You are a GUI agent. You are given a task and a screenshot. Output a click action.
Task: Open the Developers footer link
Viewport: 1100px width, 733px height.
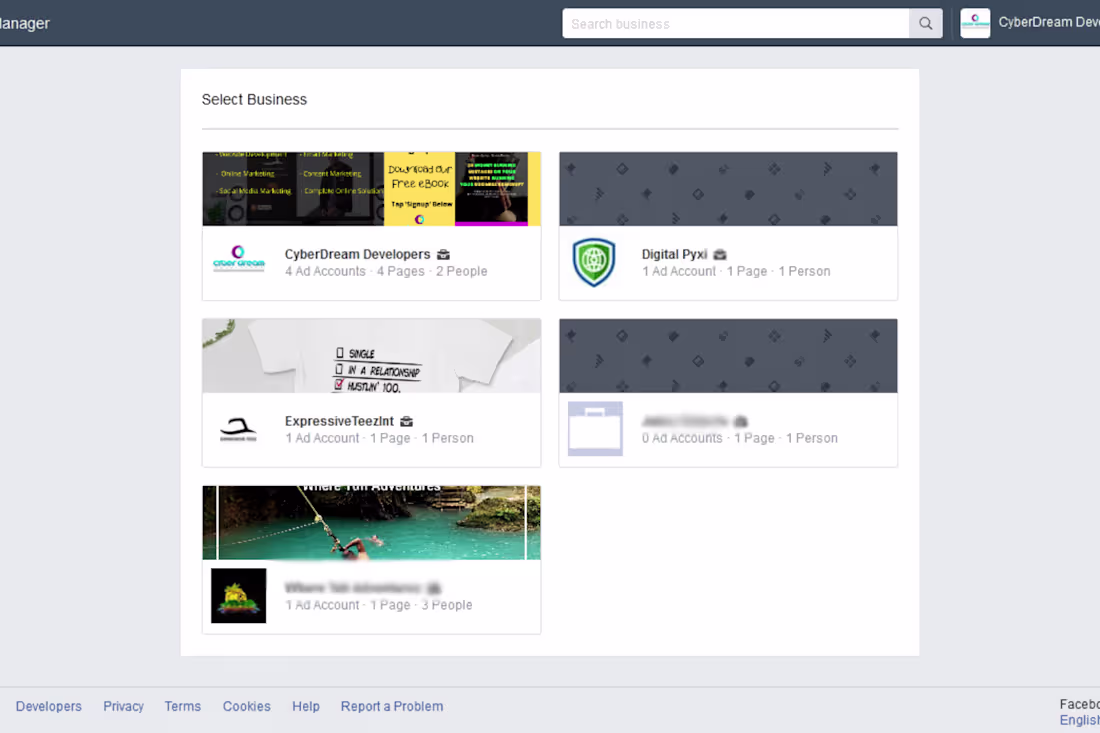[48, 706]
